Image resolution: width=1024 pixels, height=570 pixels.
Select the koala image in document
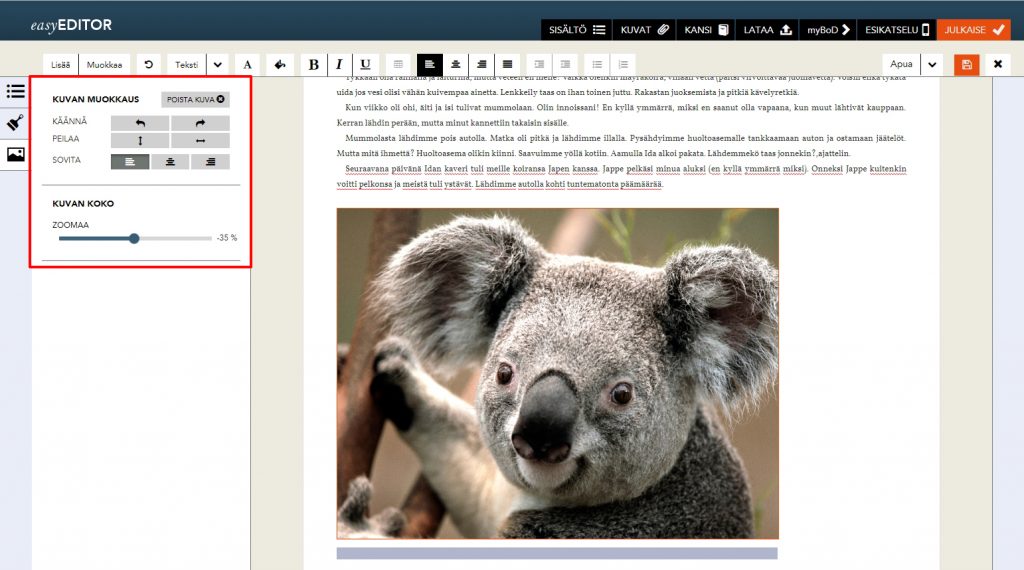pyautogui.click(x=557, y=373)
